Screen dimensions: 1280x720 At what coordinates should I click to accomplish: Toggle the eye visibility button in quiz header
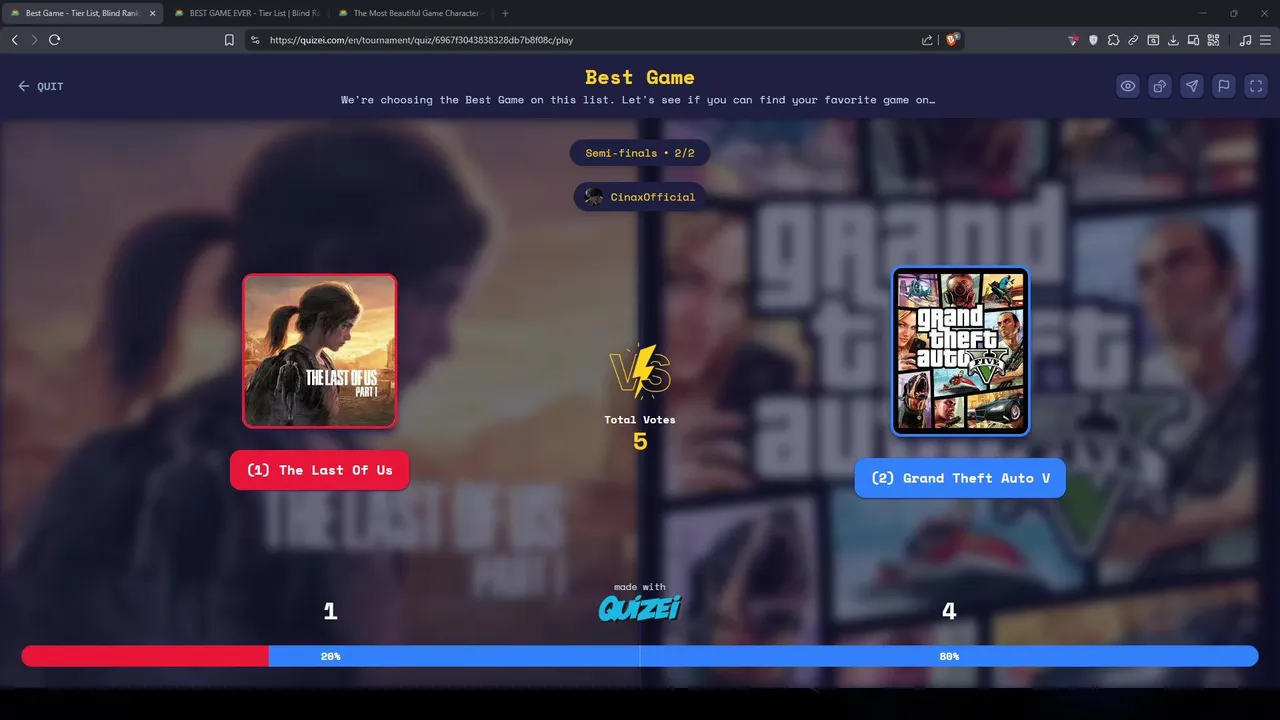click(1128, 86)
